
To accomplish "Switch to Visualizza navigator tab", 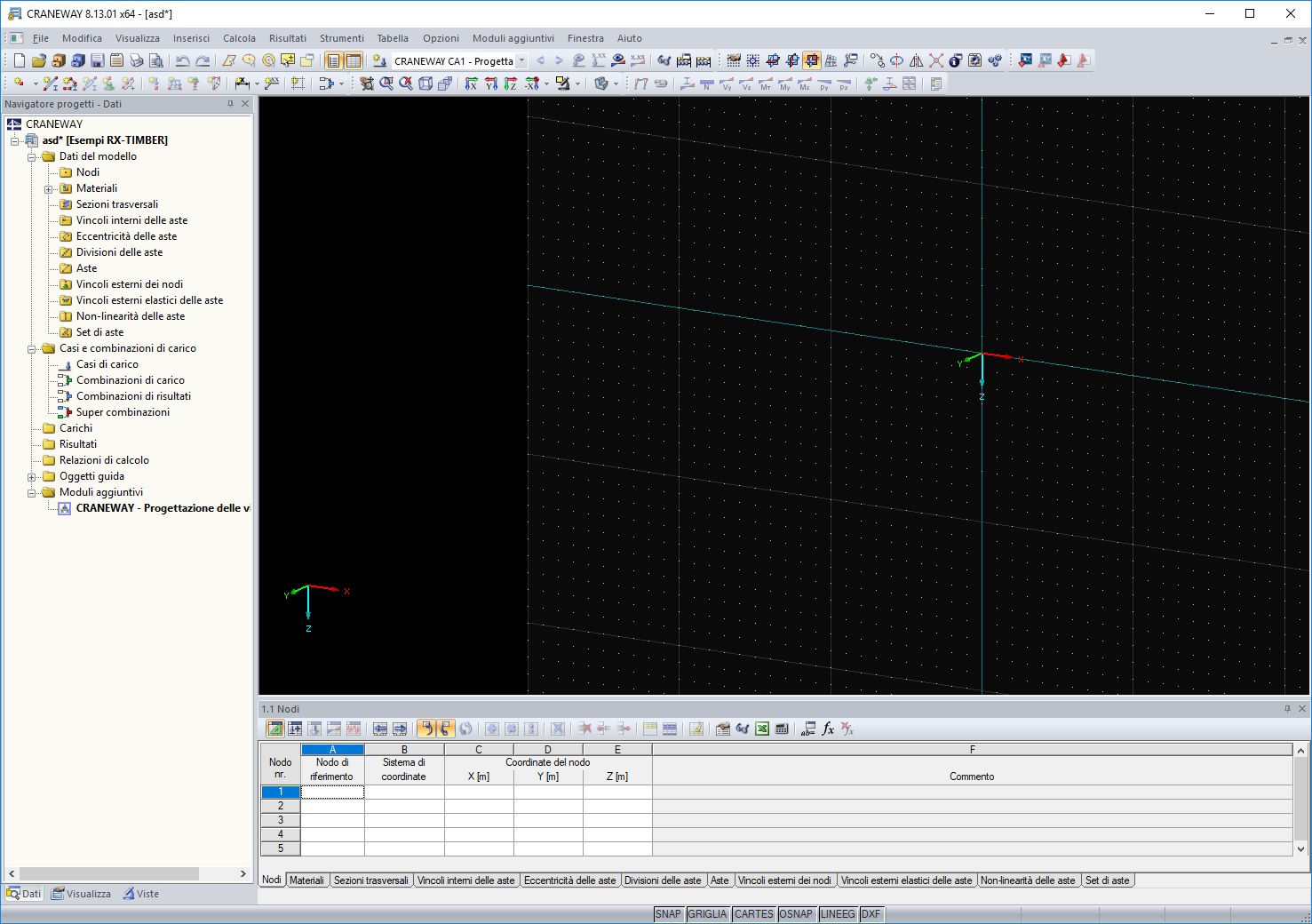I will point(82,894).
